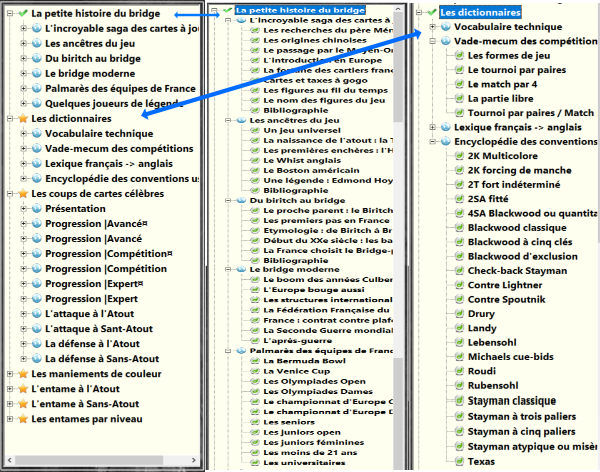Expand the L'entame à l'Atout node
Screen dimensions: 600x472
[8, 389]
